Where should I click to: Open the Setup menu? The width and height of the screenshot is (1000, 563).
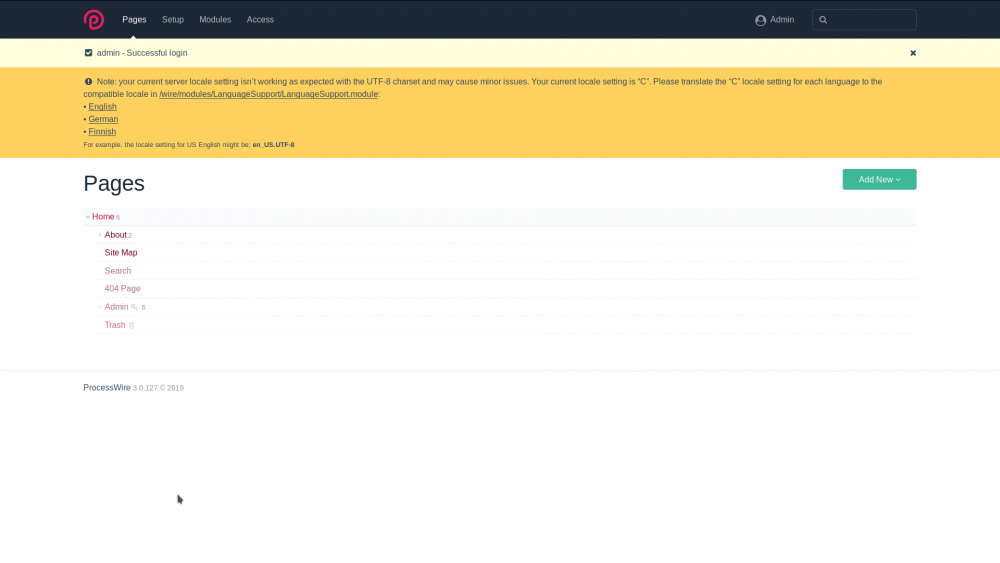(173, 20)
